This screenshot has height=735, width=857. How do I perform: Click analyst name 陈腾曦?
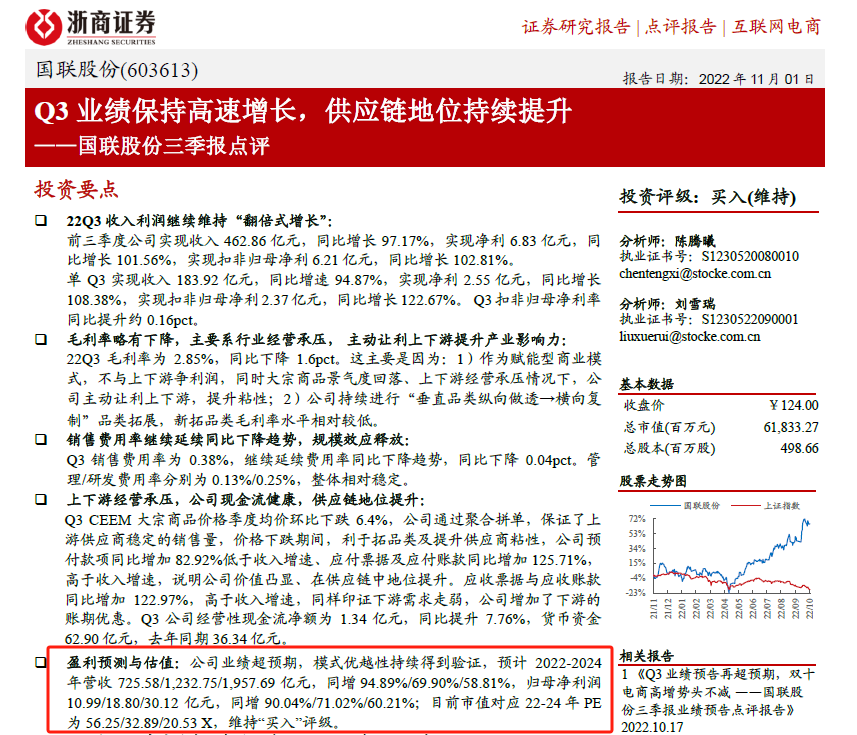[695, 241]
